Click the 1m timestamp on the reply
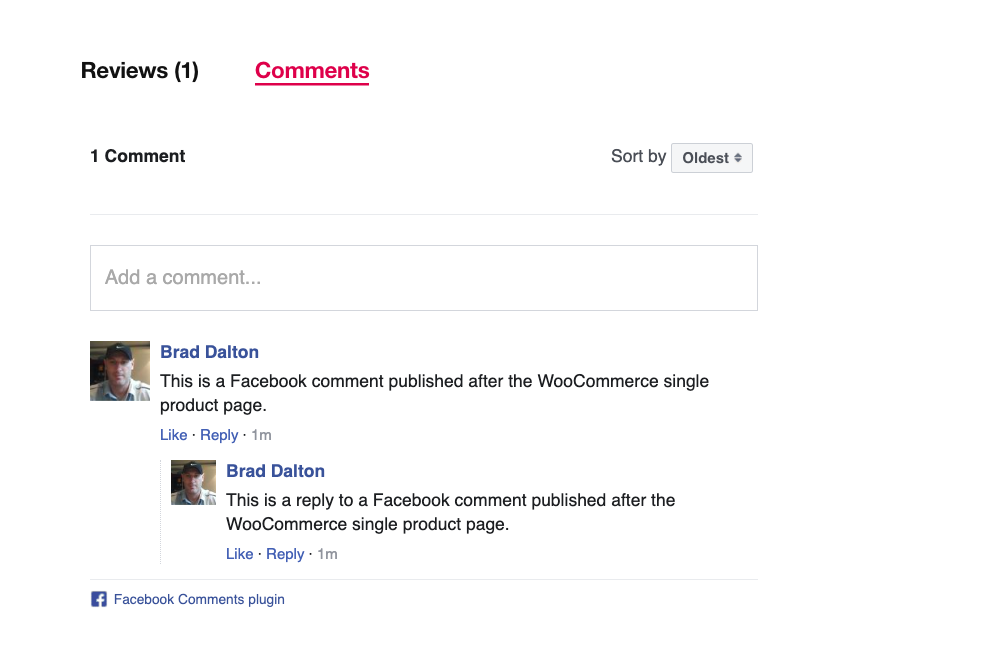The height and width of the screenshot is (663, 1000). tap(328, 553)
